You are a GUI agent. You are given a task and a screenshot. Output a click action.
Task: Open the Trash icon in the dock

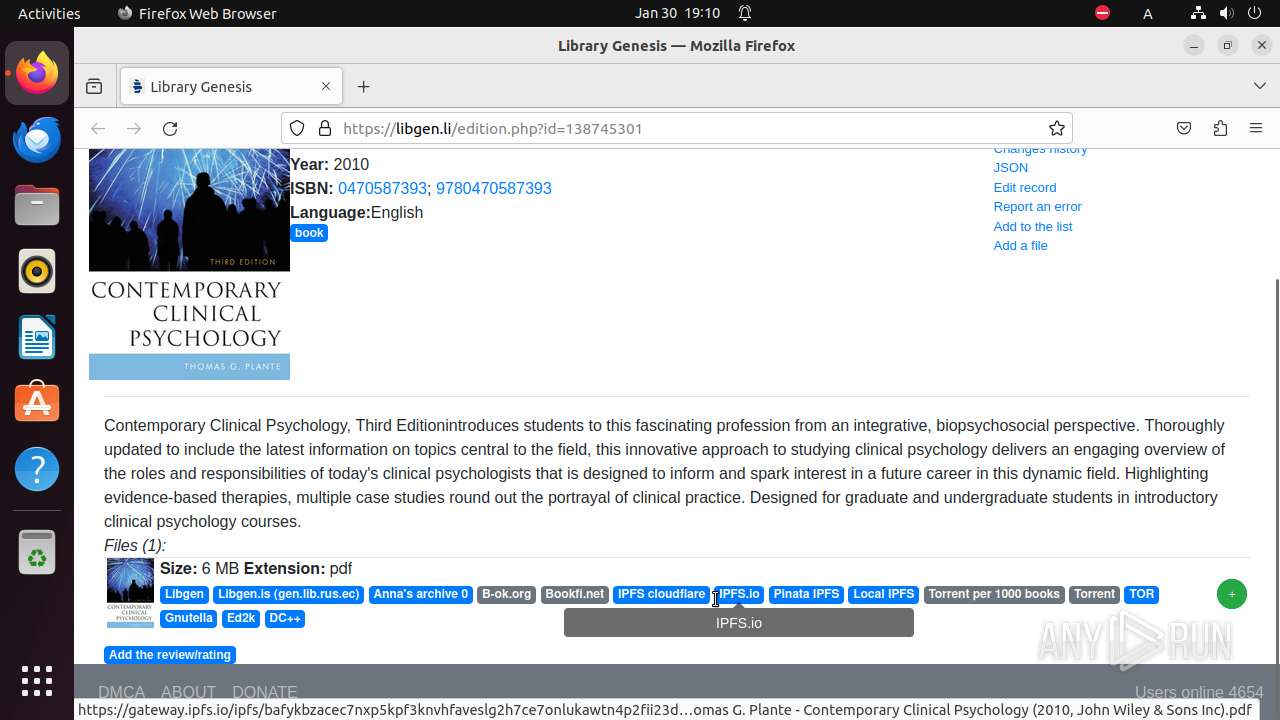(37, 552)
